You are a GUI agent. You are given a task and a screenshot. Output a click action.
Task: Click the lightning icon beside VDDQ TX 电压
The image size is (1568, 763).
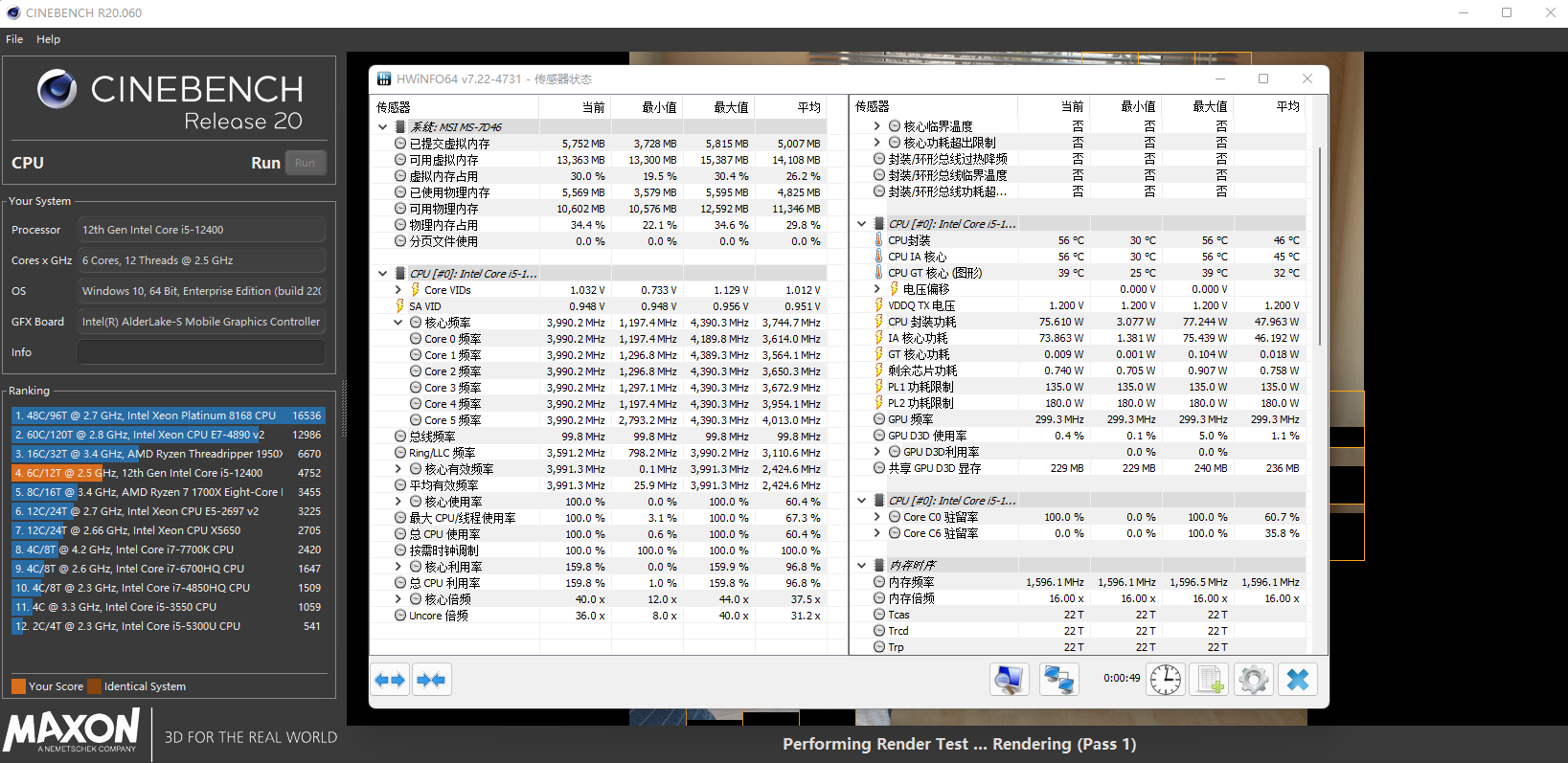(x=879, y=305)
